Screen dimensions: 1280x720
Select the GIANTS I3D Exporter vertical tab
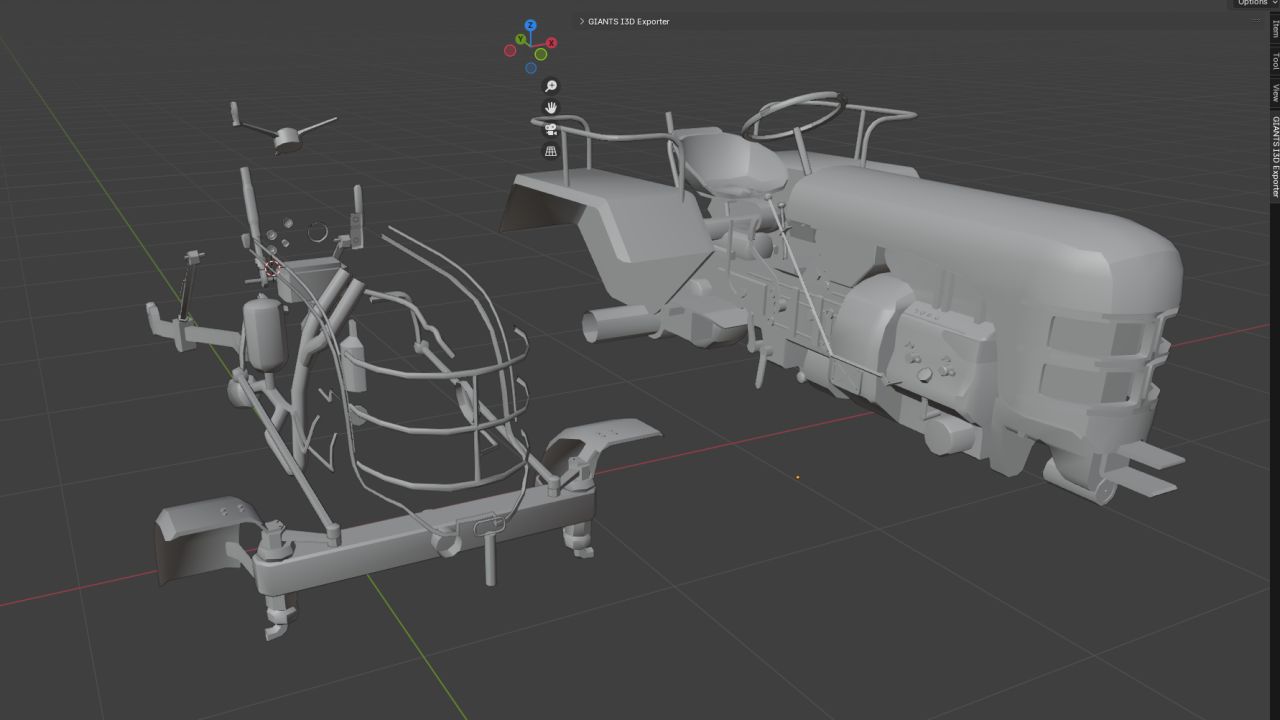(x=1275, y=157)
